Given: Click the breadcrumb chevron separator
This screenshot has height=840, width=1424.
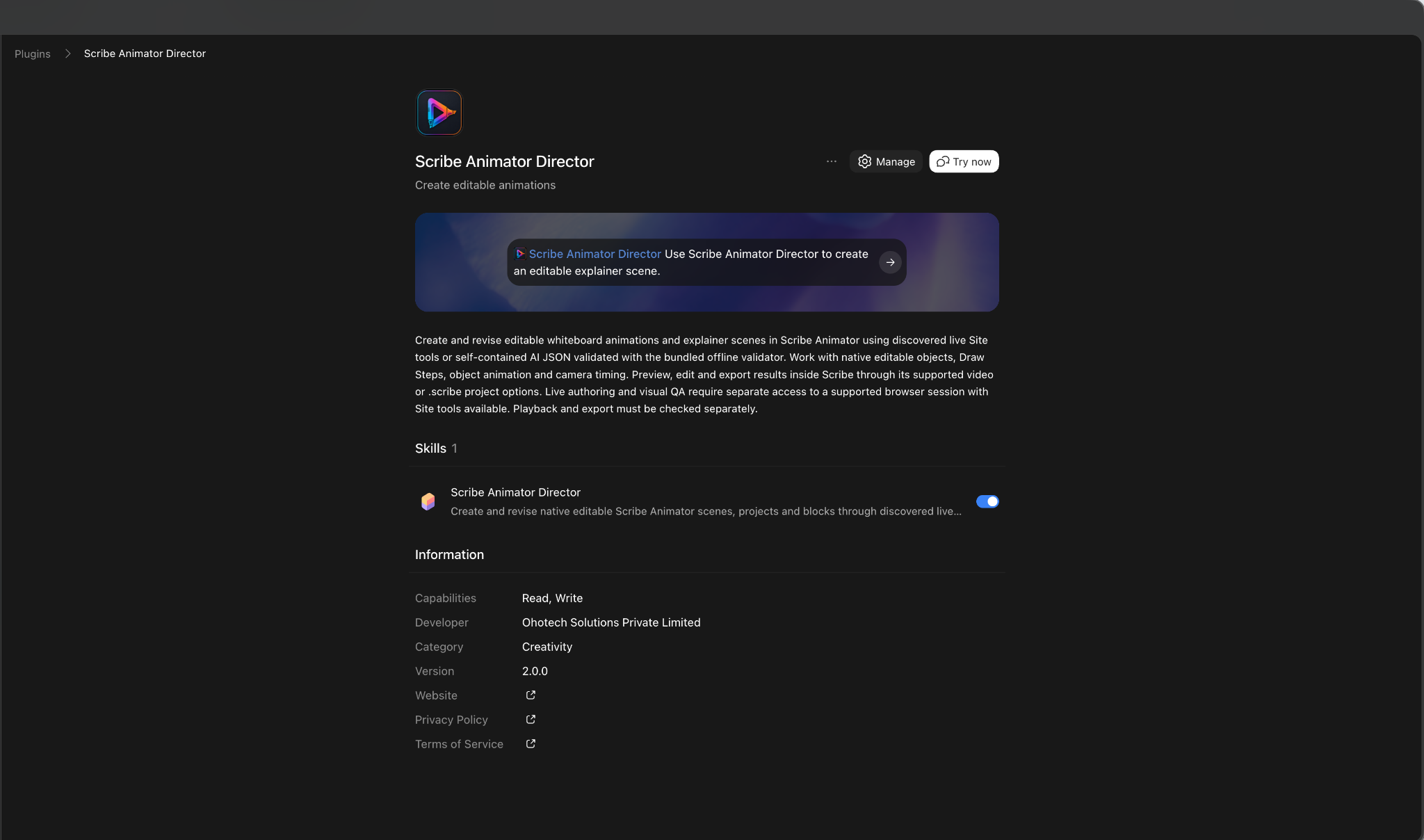Looking at the screenshot, I should [67, 54].
